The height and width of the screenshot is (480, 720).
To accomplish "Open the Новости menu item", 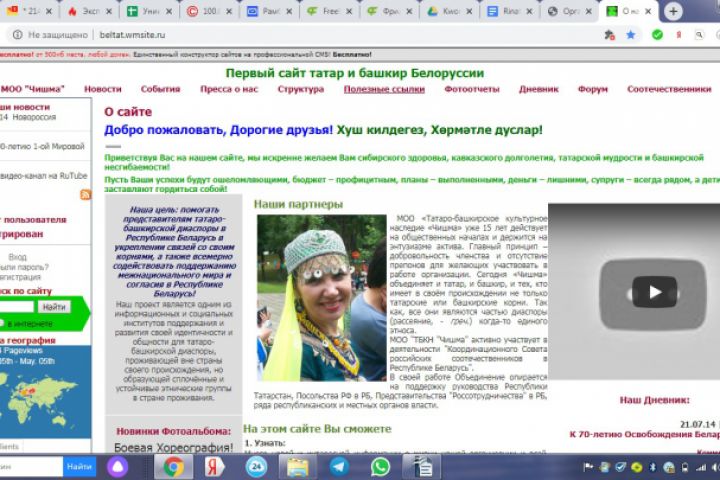I will pyautogui.click(x=103, y=89).
